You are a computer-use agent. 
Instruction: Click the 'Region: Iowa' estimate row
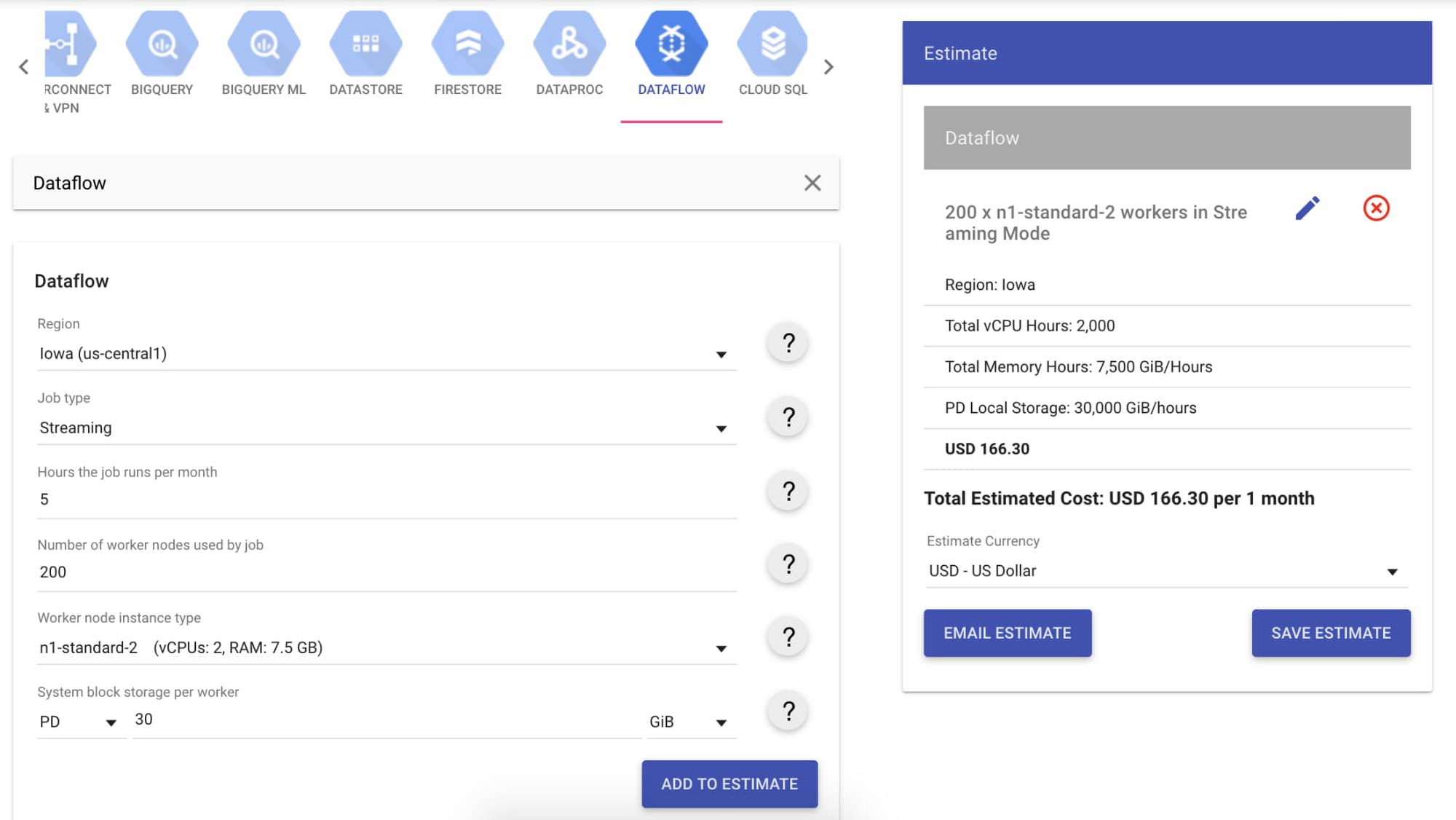tap(1167, 285)
